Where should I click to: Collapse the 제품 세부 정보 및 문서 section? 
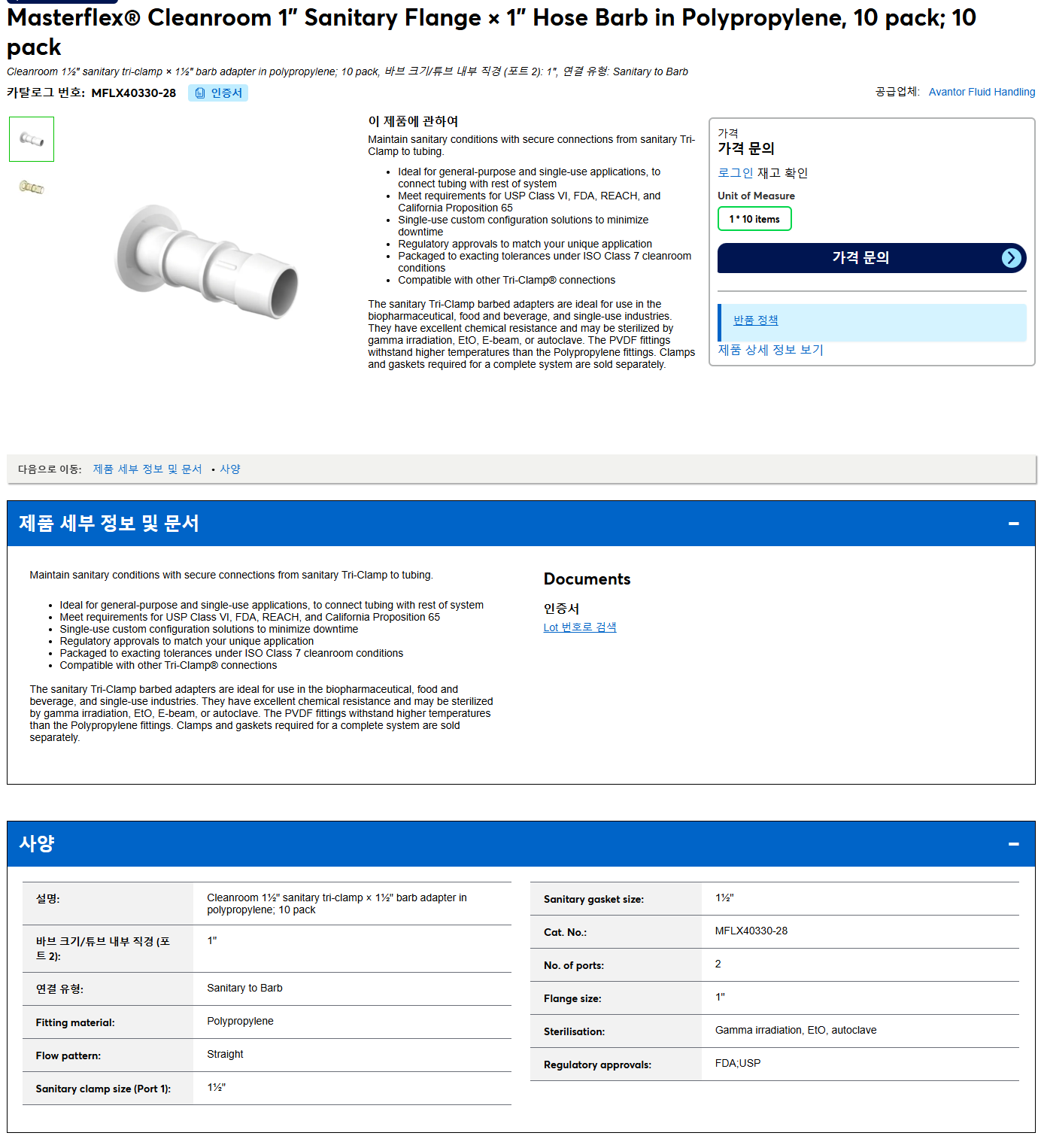(1014, 524)
